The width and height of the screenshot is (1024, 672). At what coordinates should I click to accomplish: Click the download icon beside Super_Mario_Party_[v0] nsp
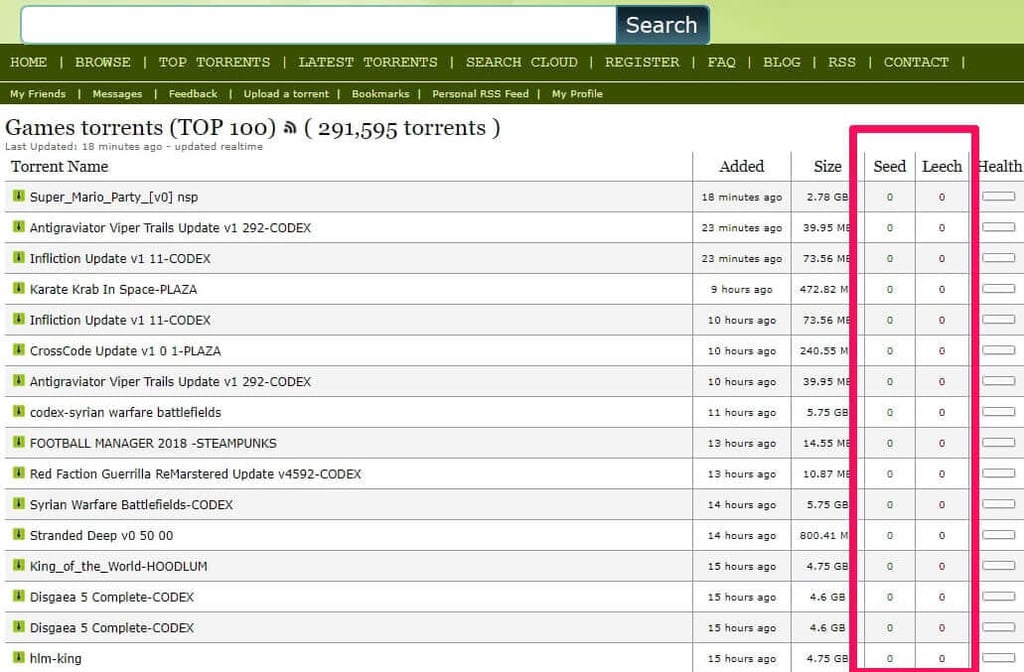(19, 196)
